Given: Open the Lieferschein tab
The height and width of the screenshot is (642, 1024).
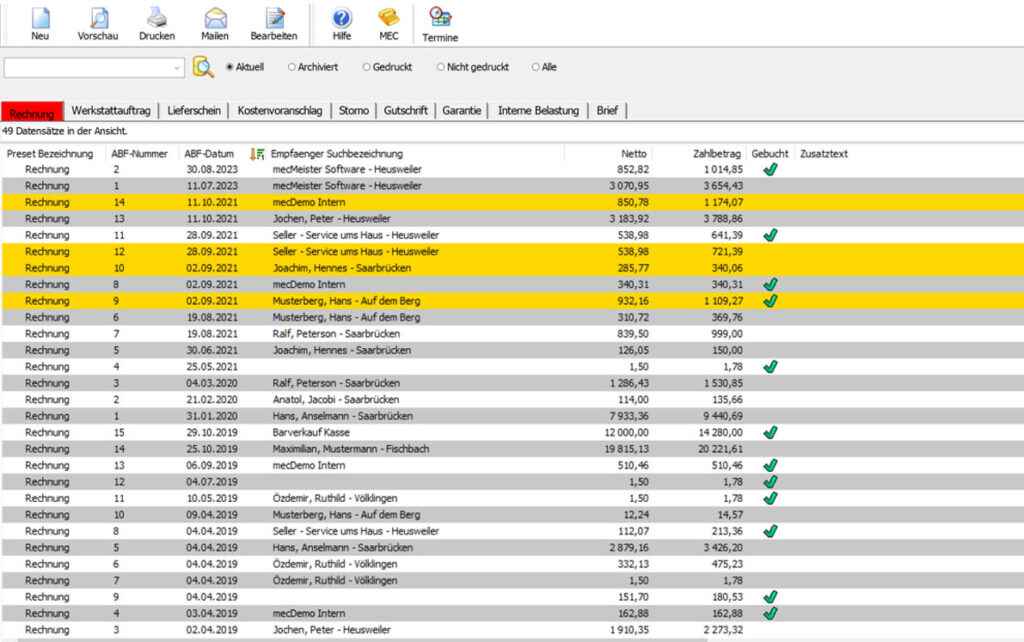Looking at the screenshot, I should pos(194,111).
